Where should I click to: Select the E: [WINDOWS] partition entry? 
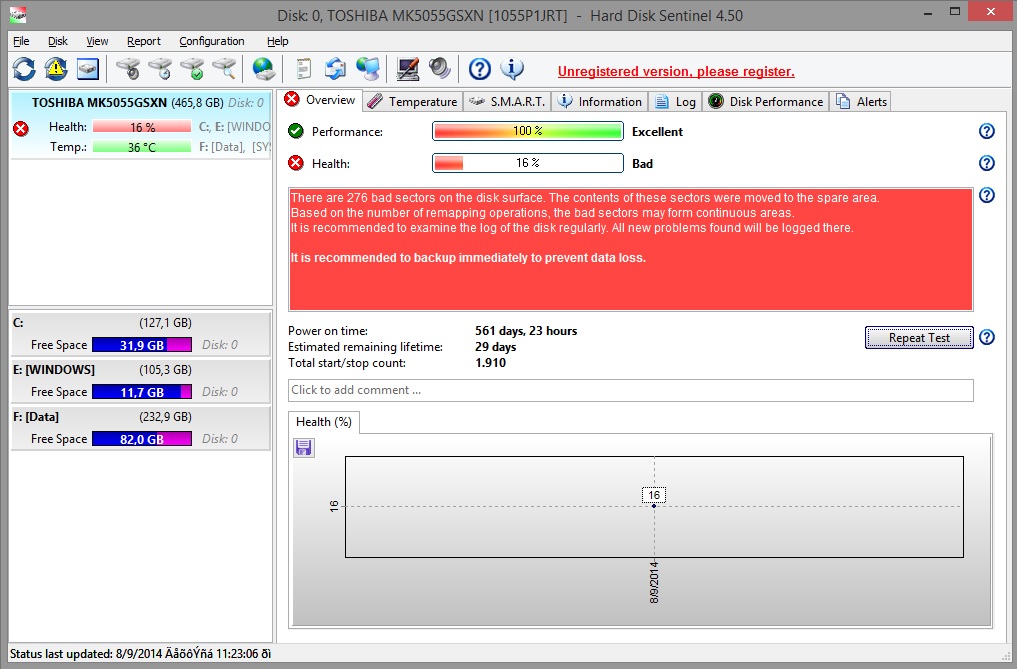coord(141,381)
